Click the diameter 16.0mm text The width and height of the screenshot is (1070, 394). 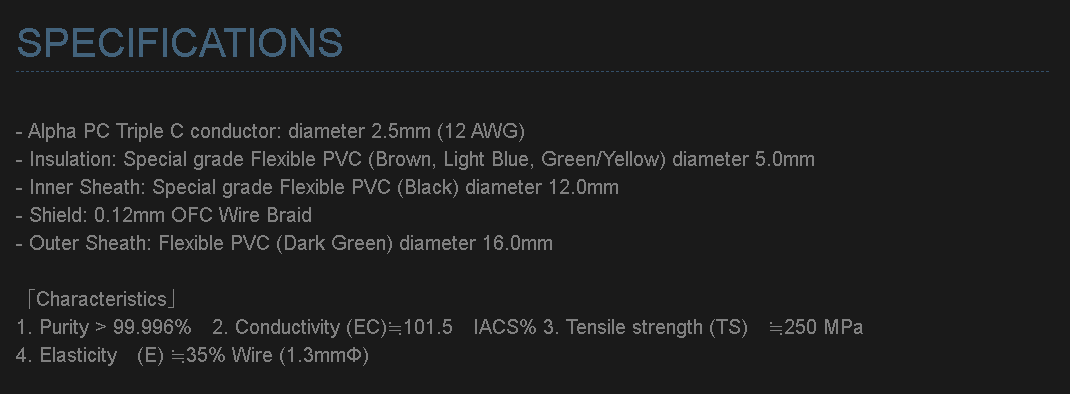click(476, 243)
